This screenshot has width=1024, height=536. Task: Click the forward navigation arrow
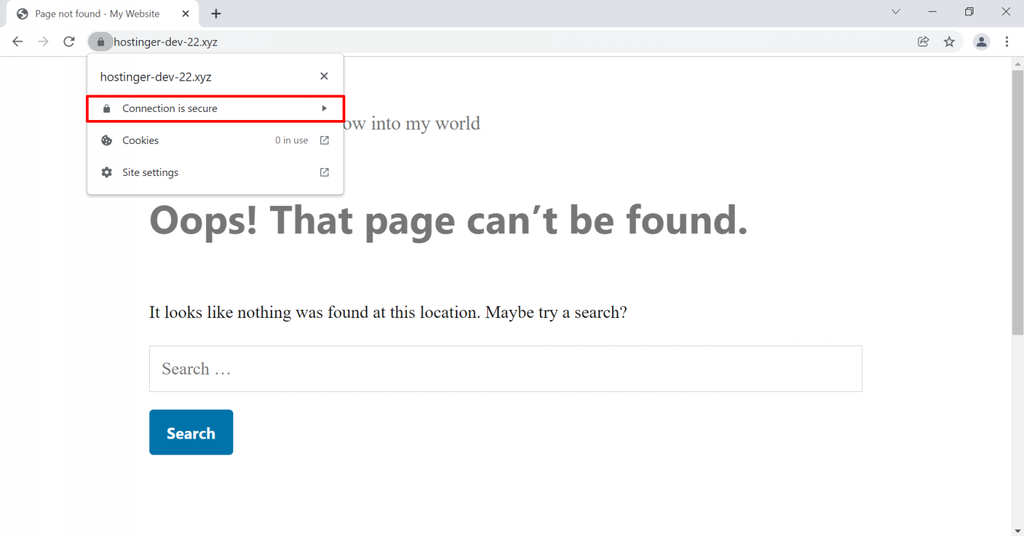(43, 42)
